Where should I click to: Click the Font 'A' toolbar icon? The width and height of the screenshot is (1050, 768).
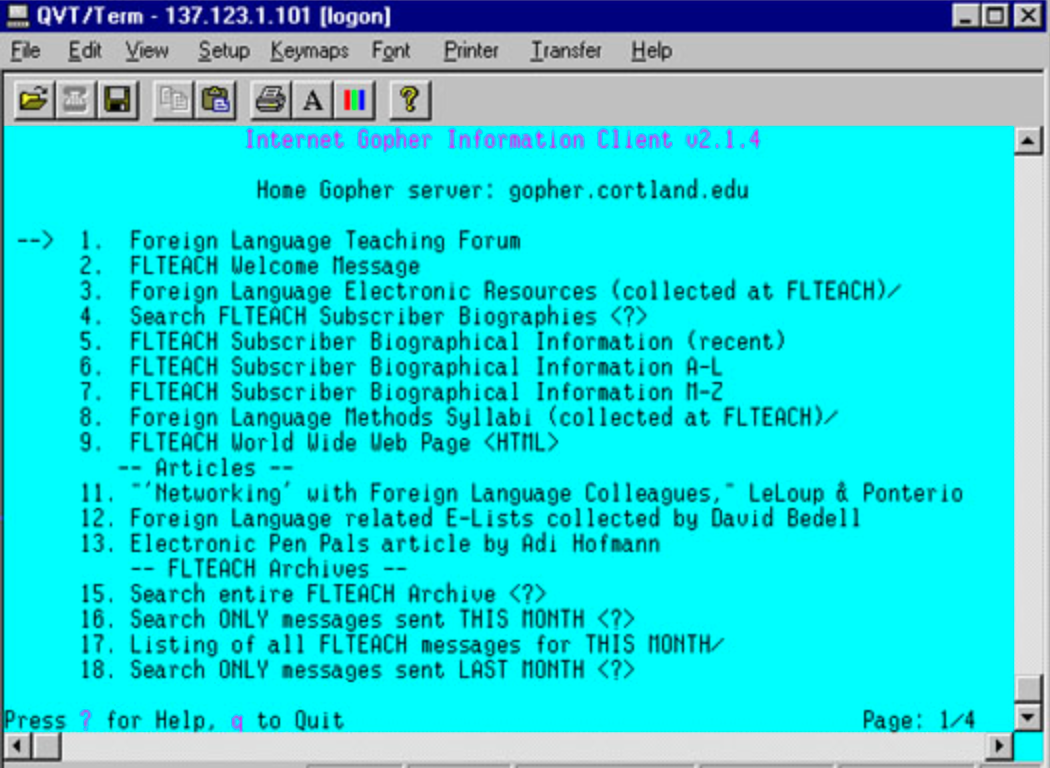tap(313, 100)
